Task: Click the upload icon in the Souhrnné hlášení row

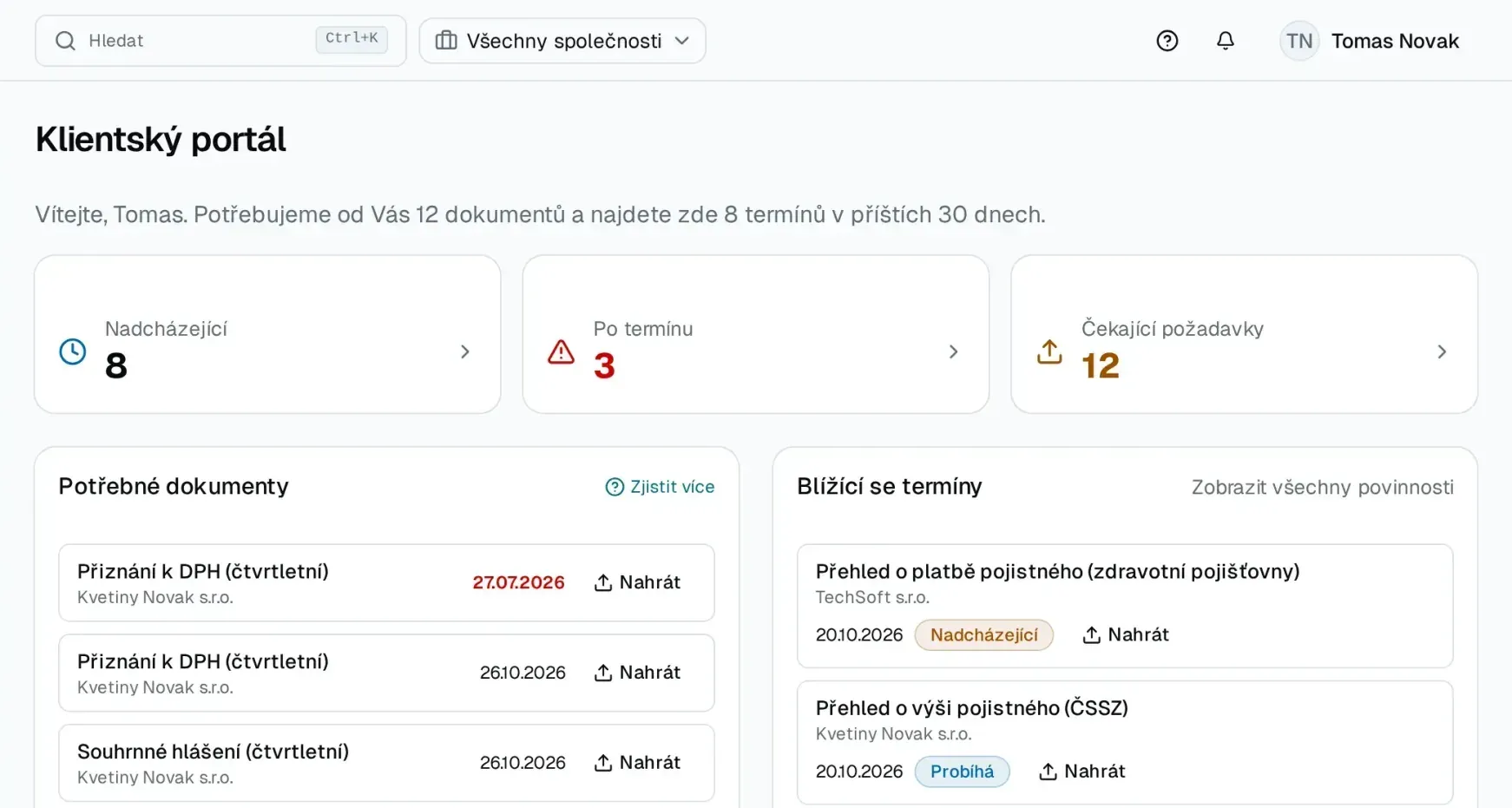Action: pos(603,763)
